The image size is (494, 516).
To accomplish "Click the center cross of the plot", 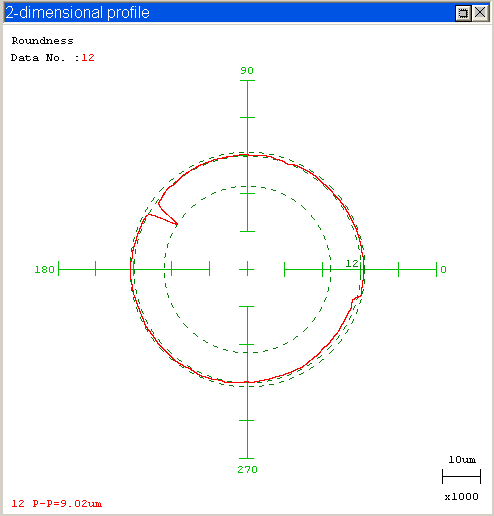I will 247,269.
